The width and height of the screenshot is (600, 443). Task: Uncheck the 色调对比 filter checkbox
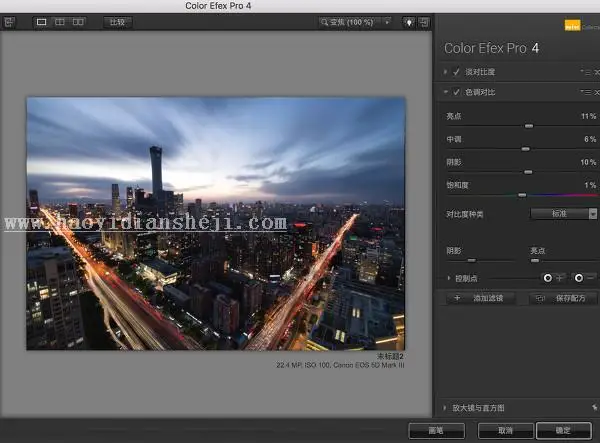tap(456, 92)
